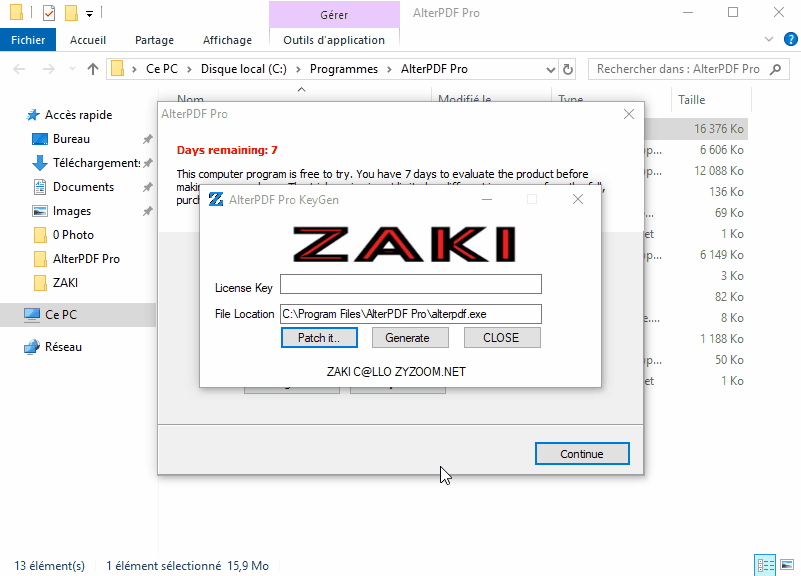Open the Fichier menu in Explorer
The width and height of the screenshot is (801, 576).
point(28,40)
